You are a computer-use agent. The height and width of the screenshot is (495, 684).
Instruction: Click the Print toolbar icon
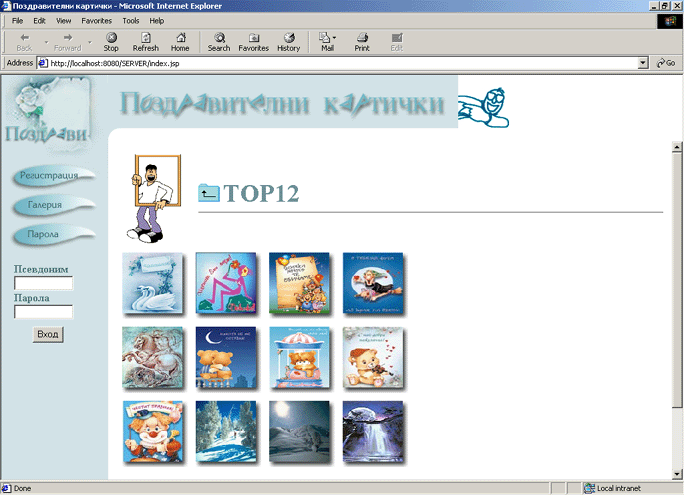[x=362, y=42]
